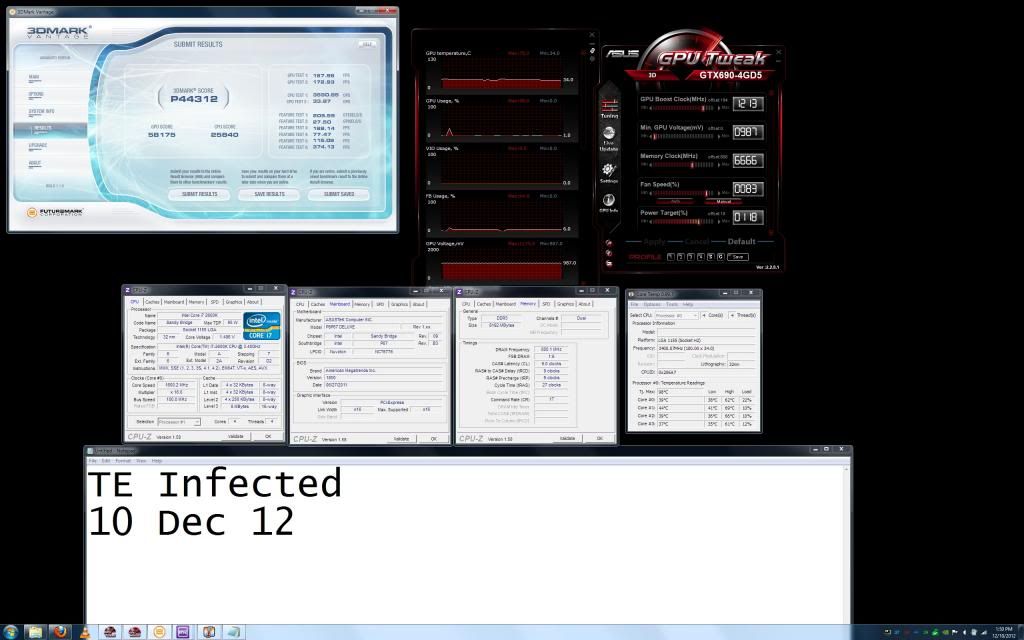
Task: Select System Info in 3DMark Vantage sidebar
Action: 41,111
